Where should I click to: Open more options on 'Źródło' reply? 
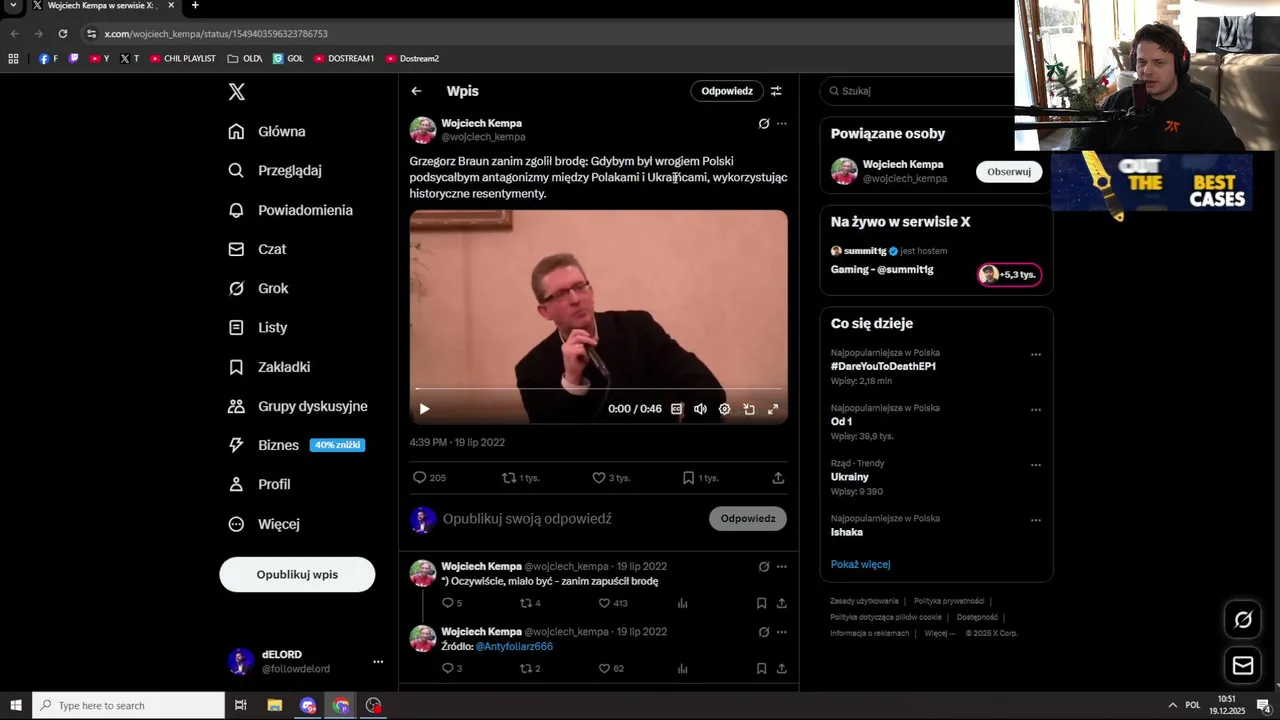[x=782, y=632]
